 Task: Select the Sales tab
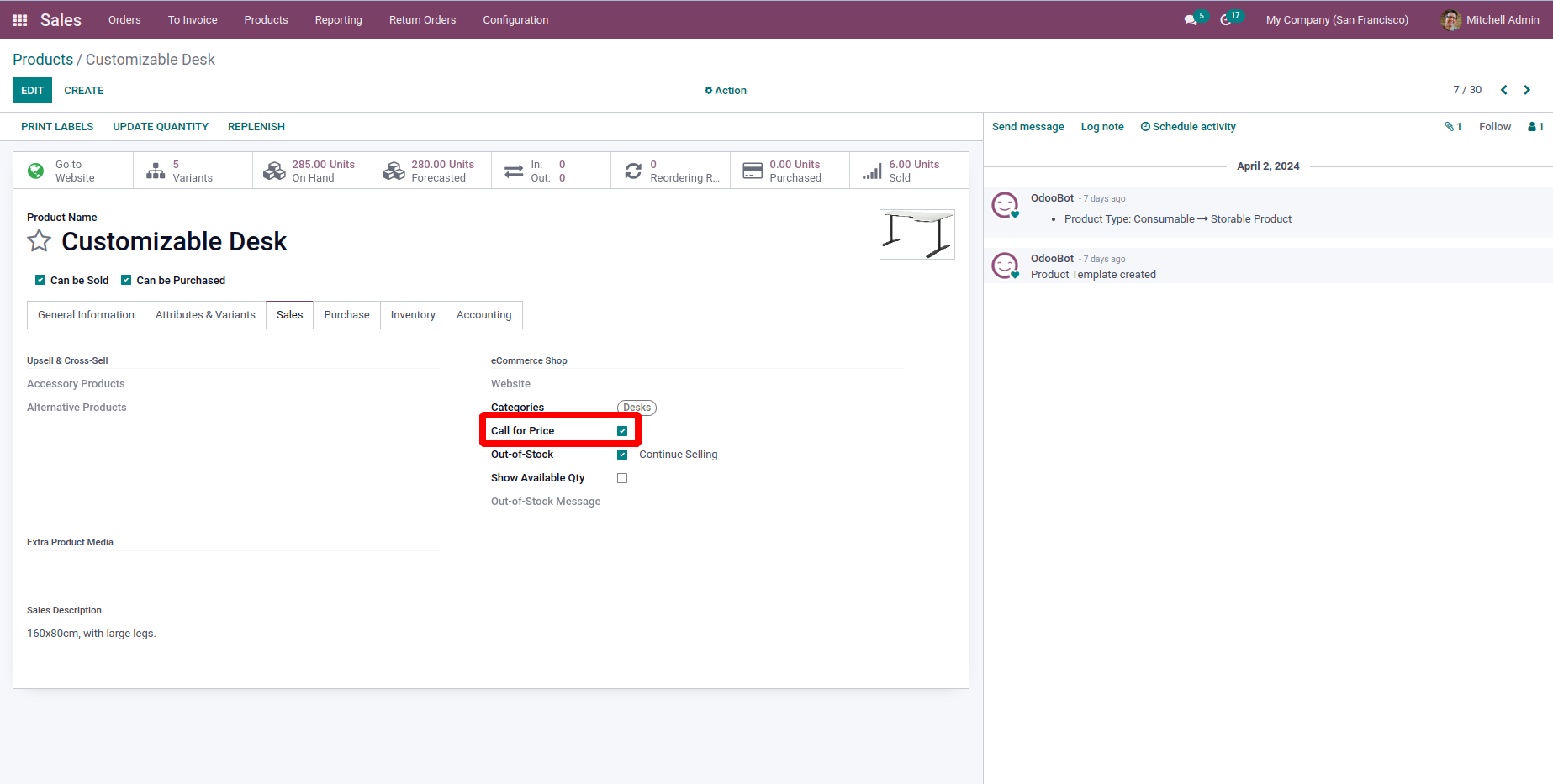tap(289, 315)
